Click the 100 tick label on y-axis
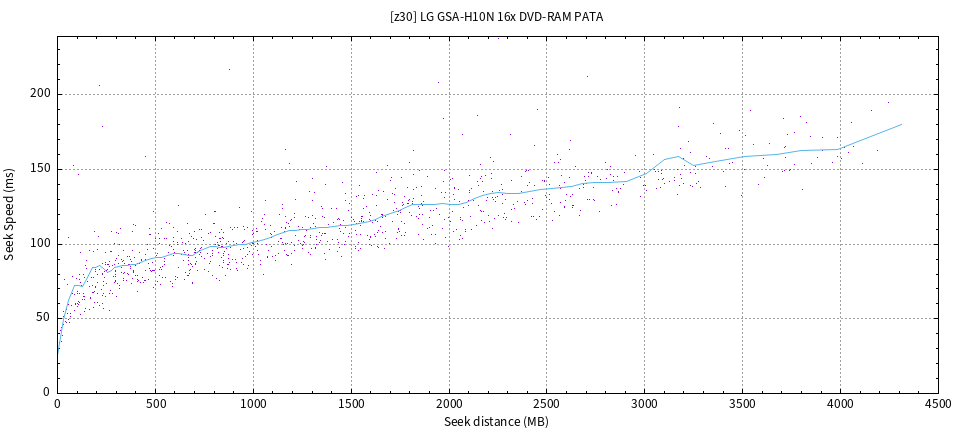Image resolution: width=960 pixels, height=432 pixels. 39,243
